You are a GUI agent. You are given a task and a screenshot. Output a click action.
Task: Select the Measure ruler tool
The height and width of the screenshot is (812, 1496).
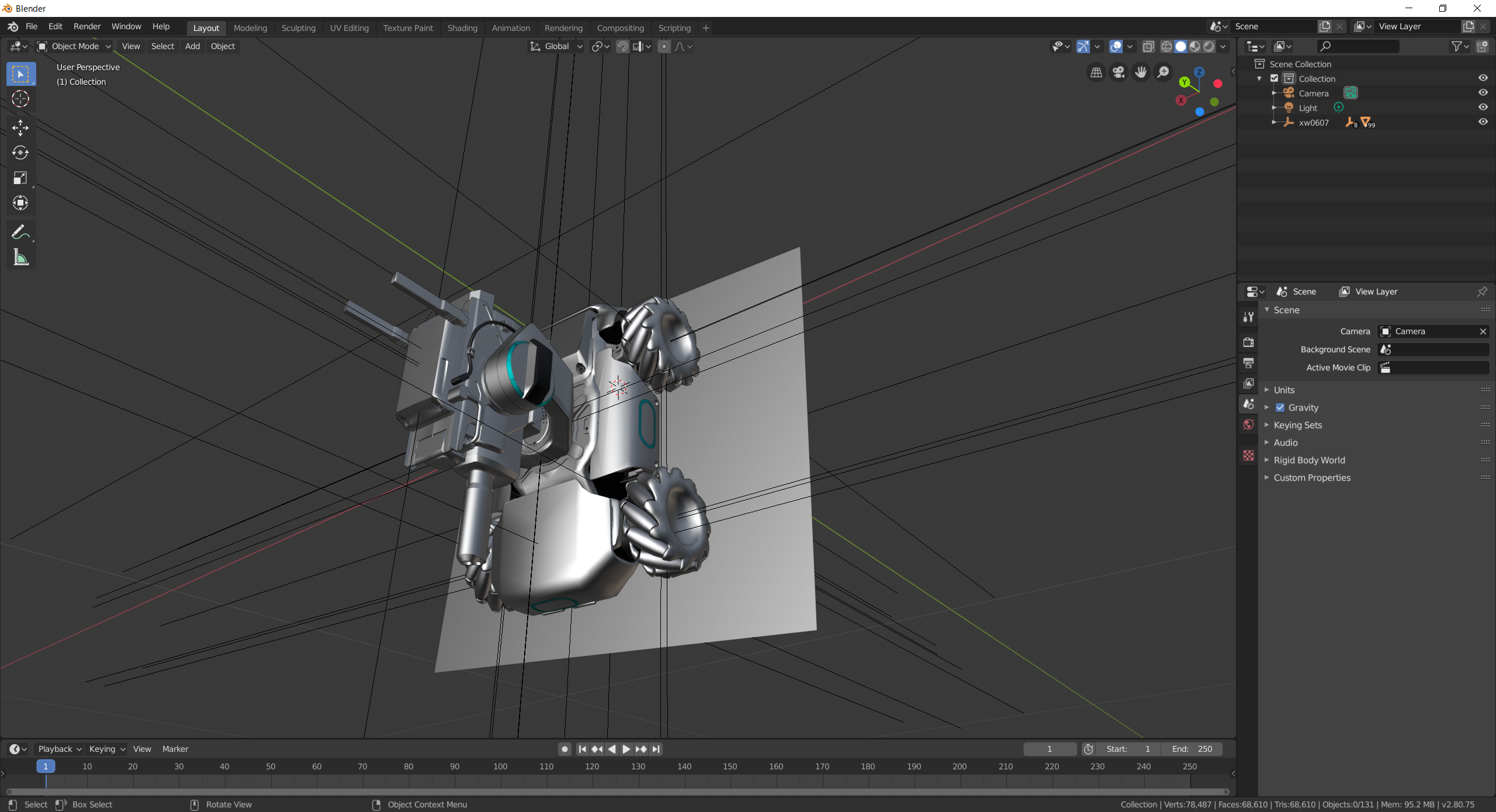tap(20, 258)
